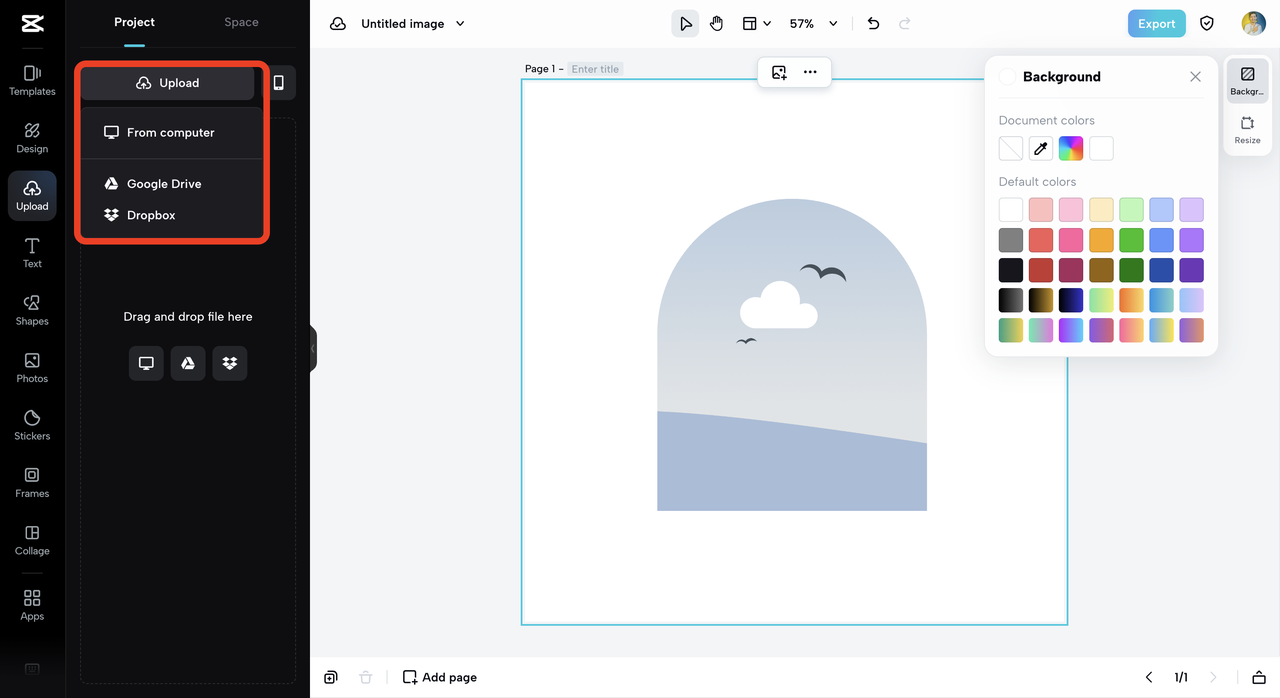Open the CapCut logo home icon

(32, 25)
